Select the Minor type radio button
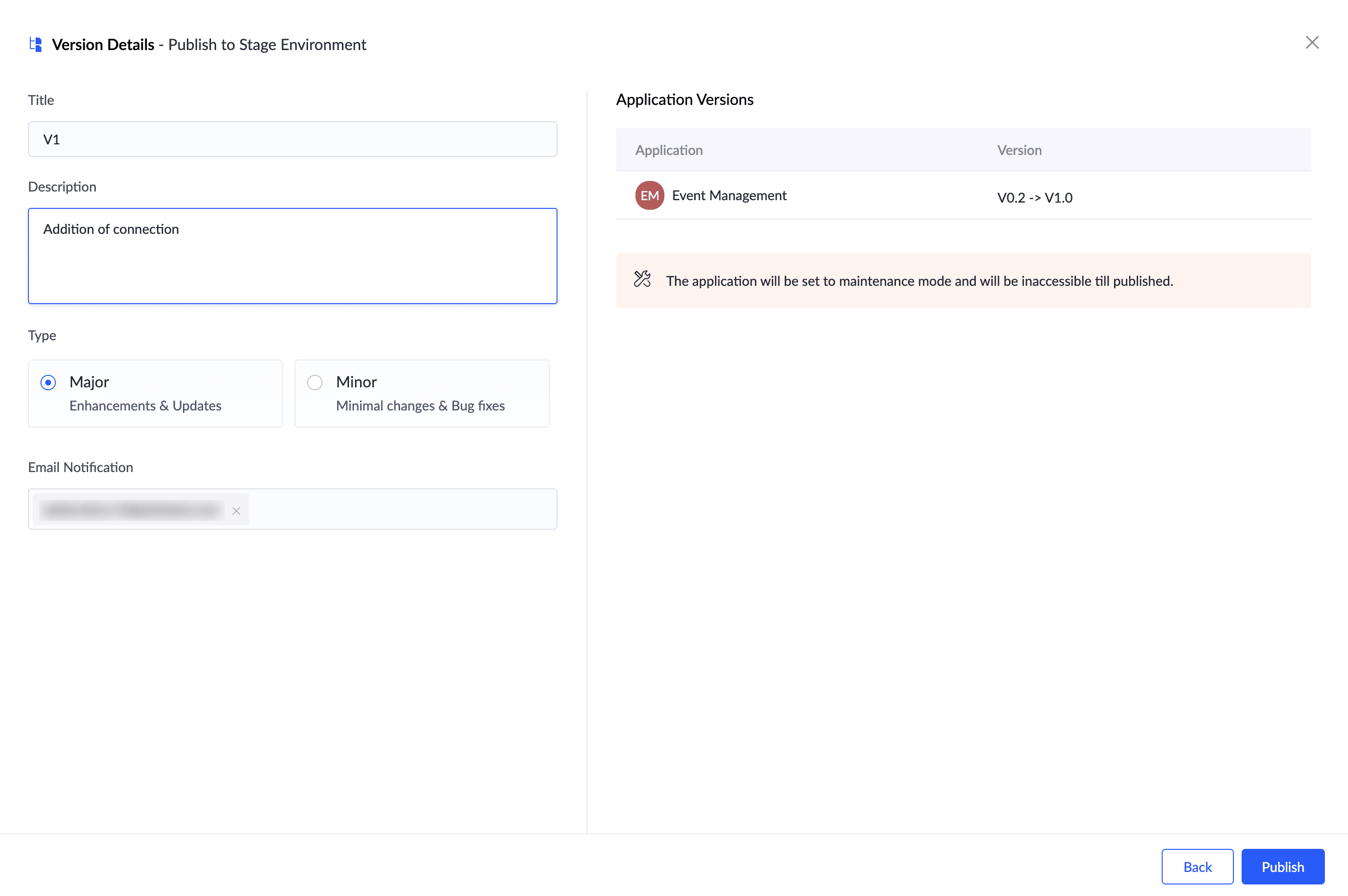Image resolution: width=1348 pixels, height=896 pixels. [315, 382]
